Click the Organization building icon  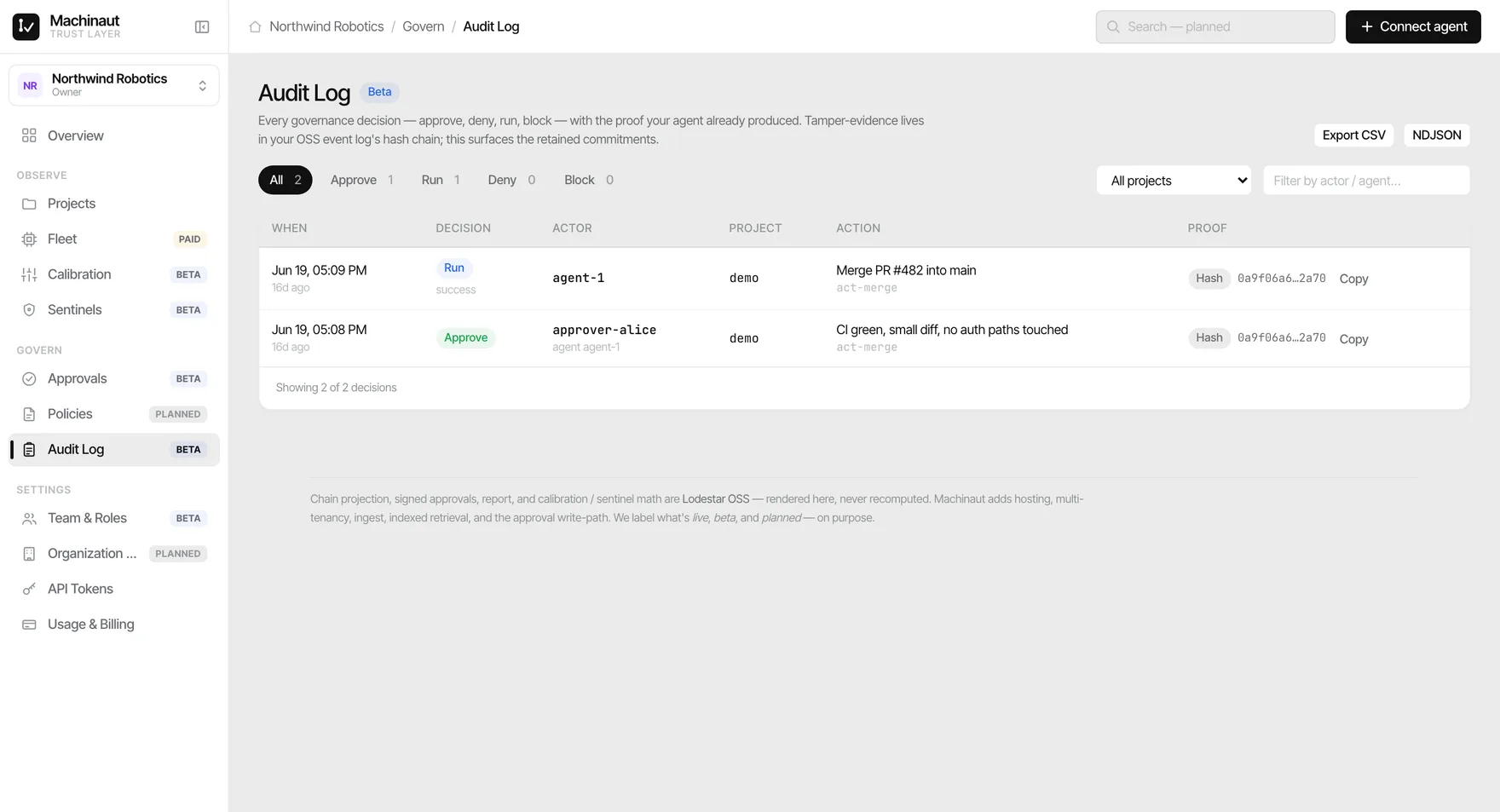click(x=29, y=554)
